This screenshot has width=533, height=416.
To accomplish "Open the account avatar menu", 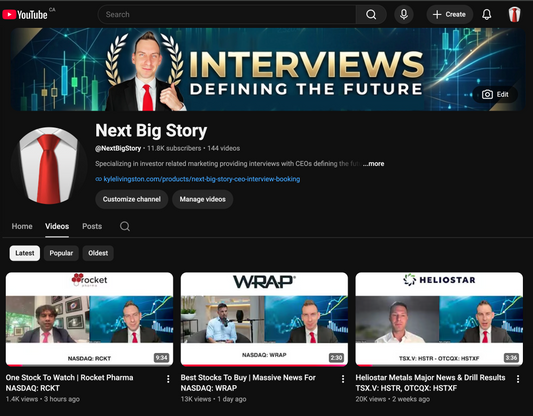I will 514,15.
